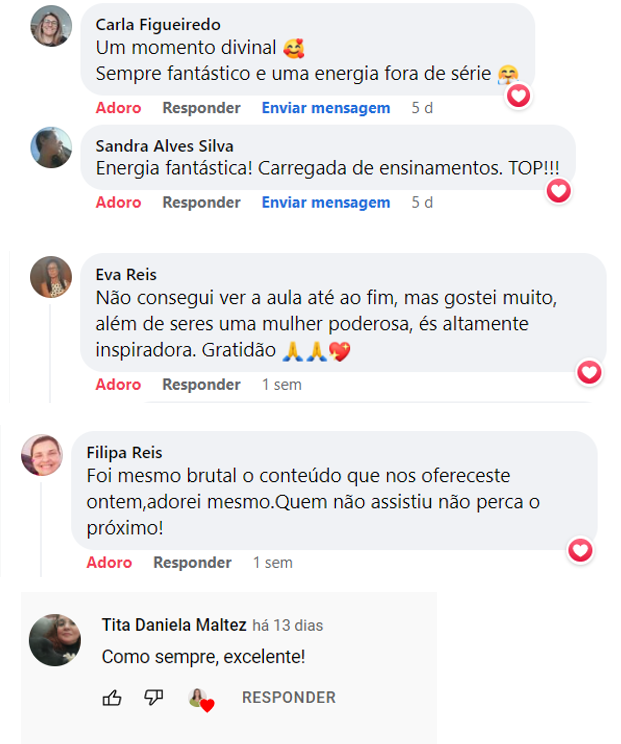Click heart reaction on Sandra Alves Silva's comment

point(558,191)
